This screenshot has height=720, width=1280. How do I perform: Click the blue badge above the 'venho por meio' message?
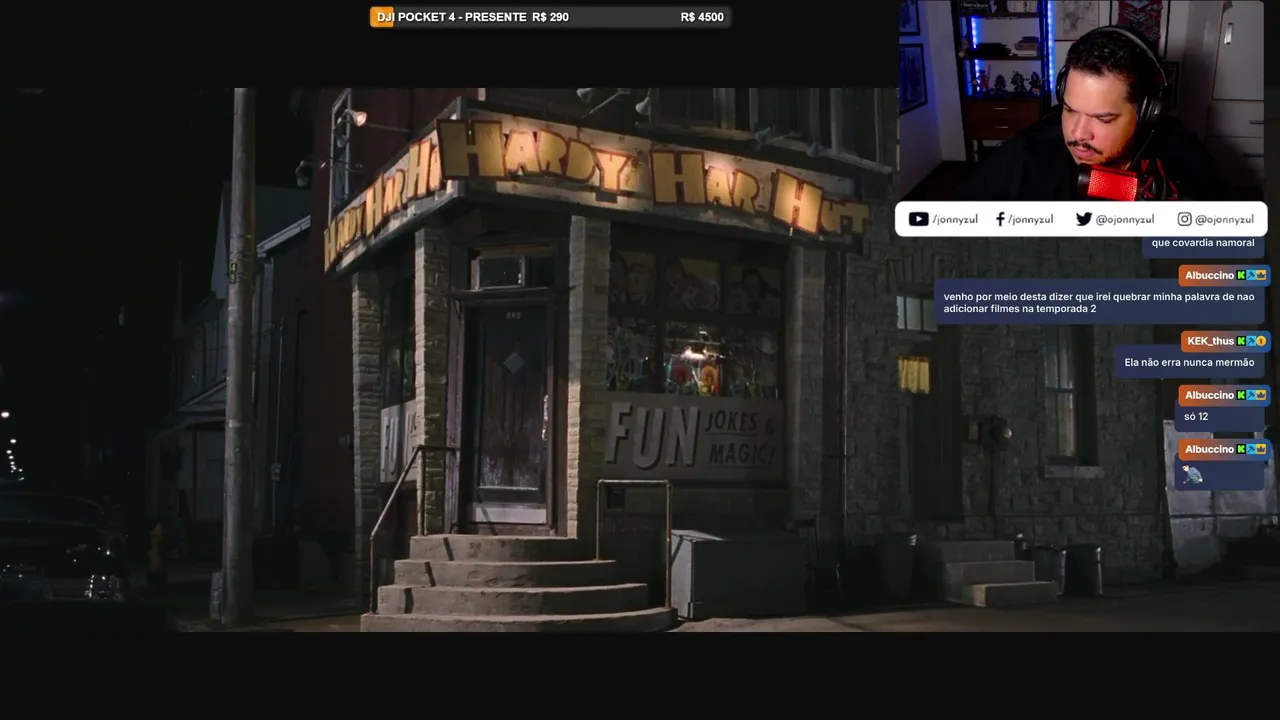point(1251,275)
